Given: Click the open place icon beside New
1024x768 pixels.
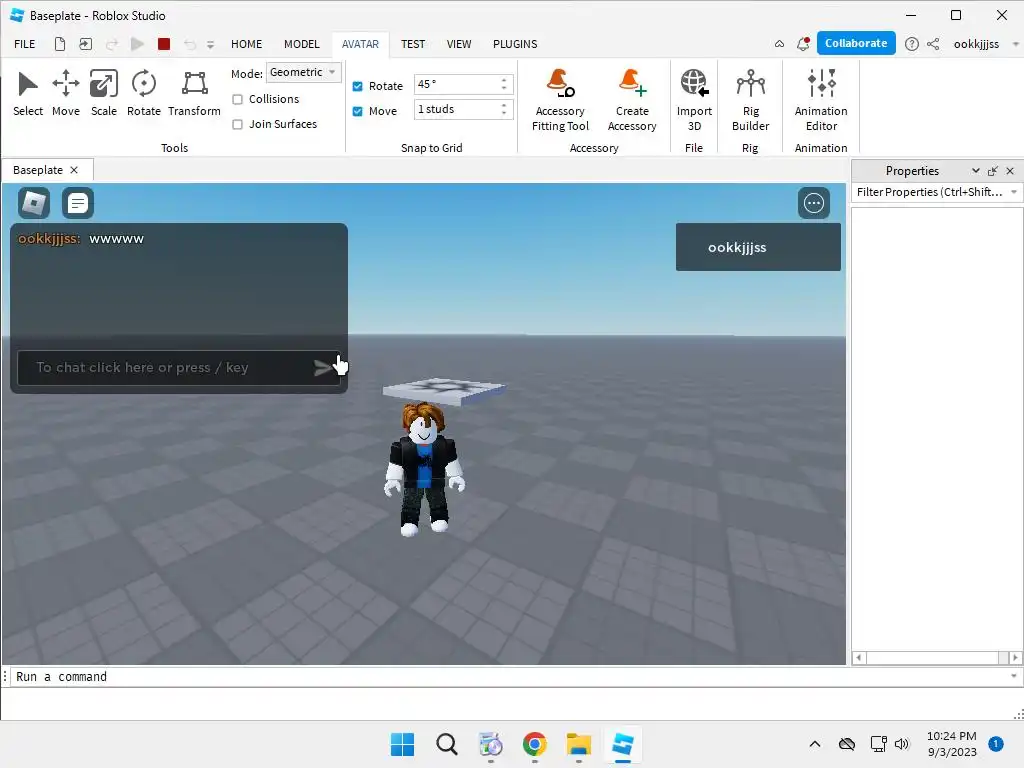Looking at the screenshot, I should (x=86, y=44).
